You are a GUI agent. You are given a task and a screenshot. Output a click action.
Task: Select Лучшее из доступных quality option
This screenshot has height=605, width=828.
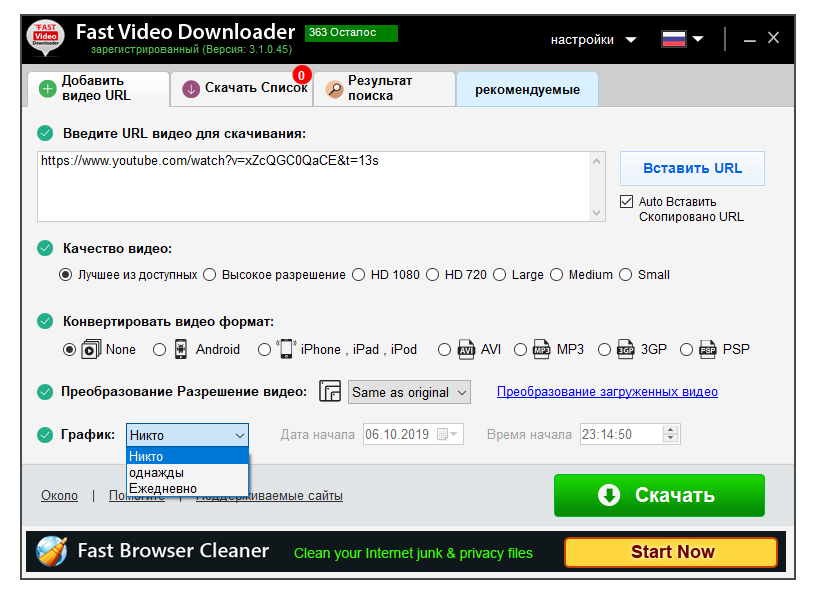pyautogui.click(x=65, y=275)
